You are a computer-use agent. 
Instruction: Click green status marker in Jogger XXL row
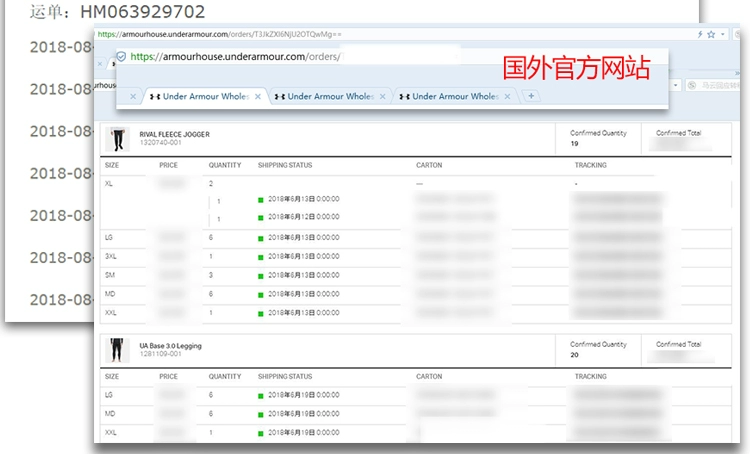pos(261,314)
